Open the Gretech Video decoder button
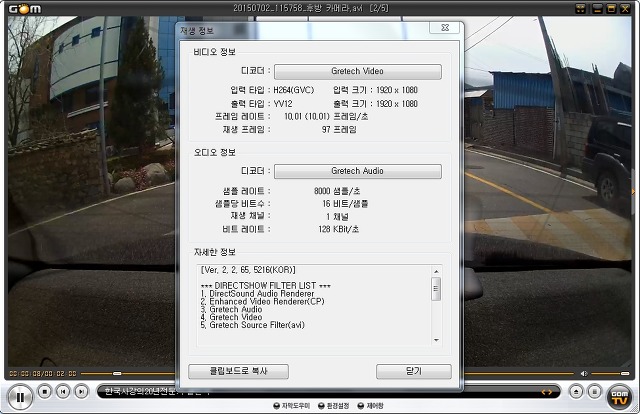This screenshot has height=414, width=640. point(358,71)
